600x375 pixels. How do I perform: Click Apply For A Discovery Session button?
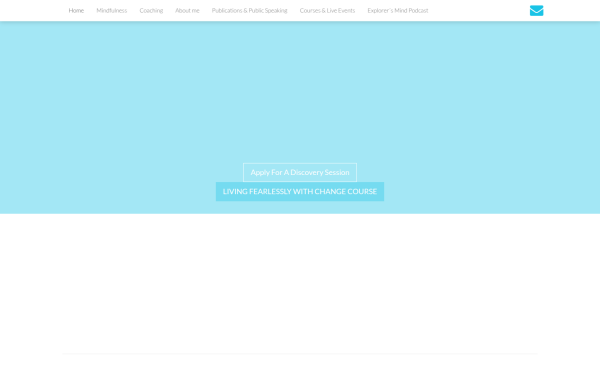coord(300,173)
